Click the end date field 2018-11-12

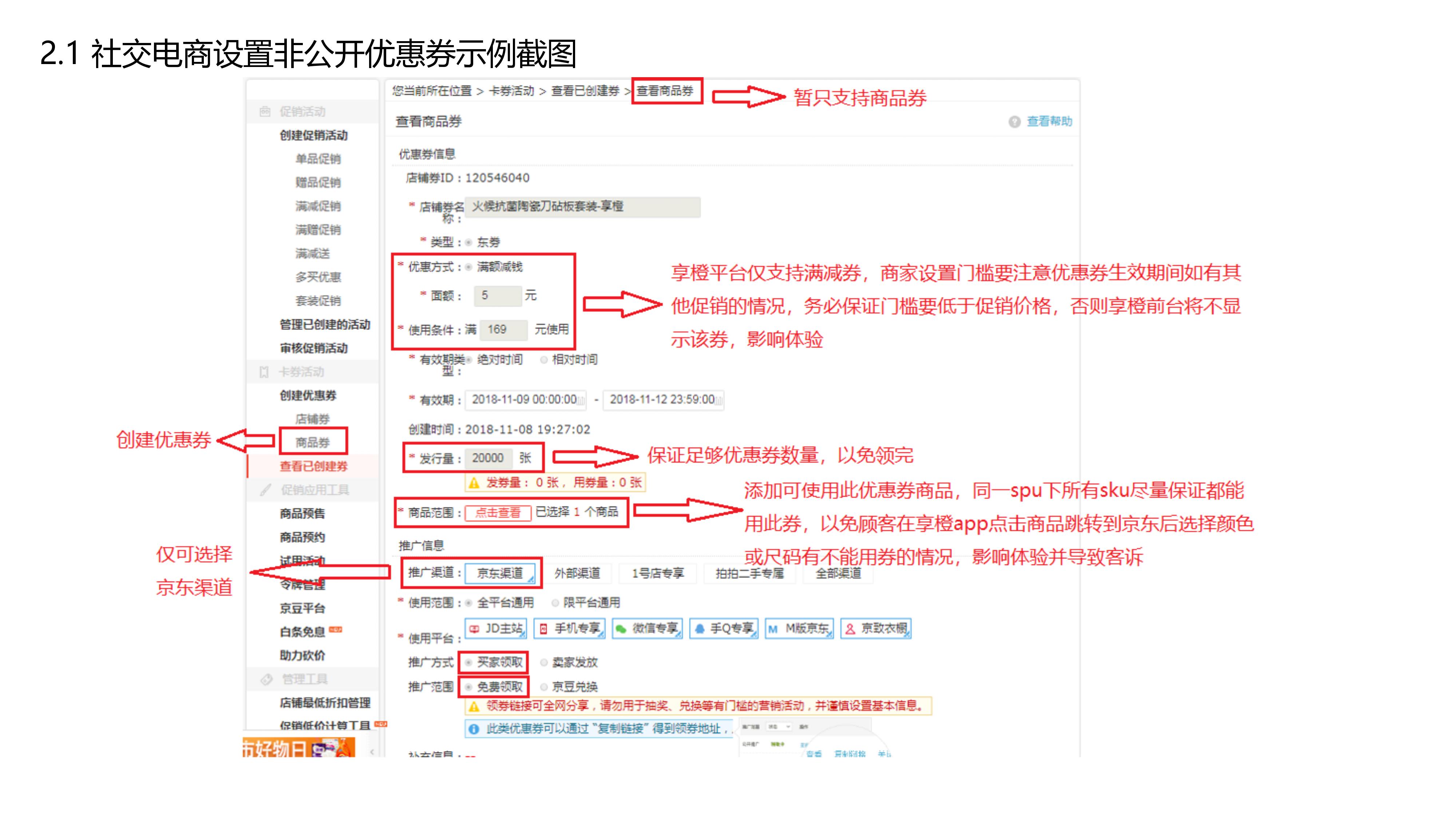tap(664, 400)
